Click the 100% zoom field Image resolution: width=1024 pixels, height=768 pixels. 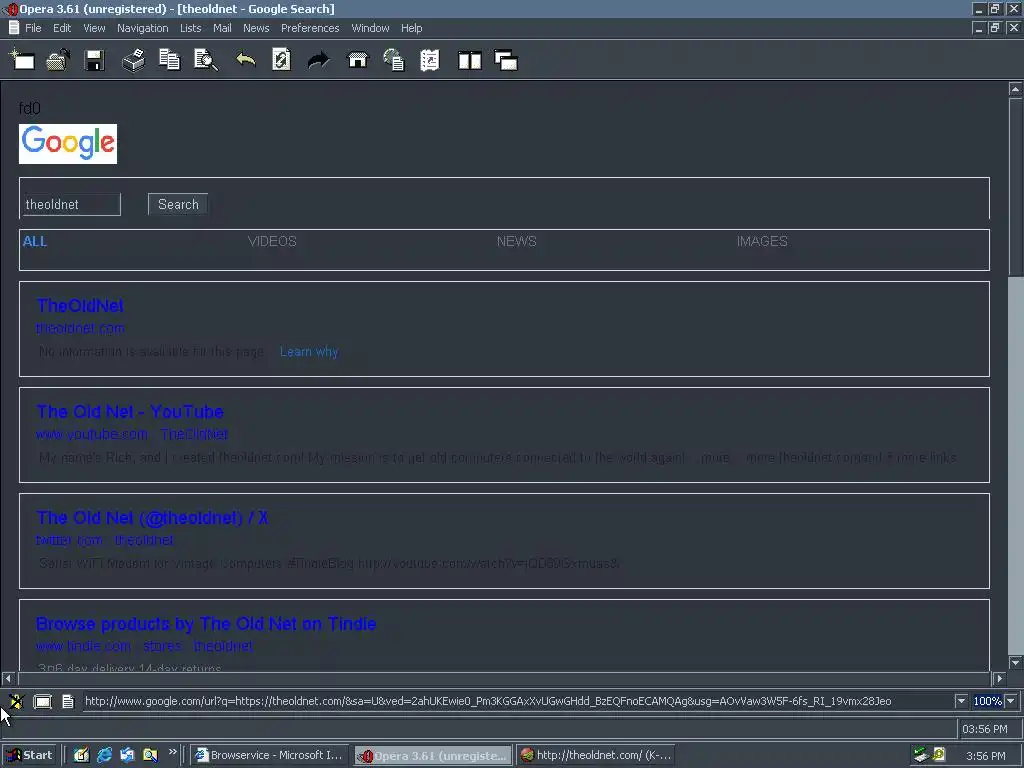coord(987,701)
